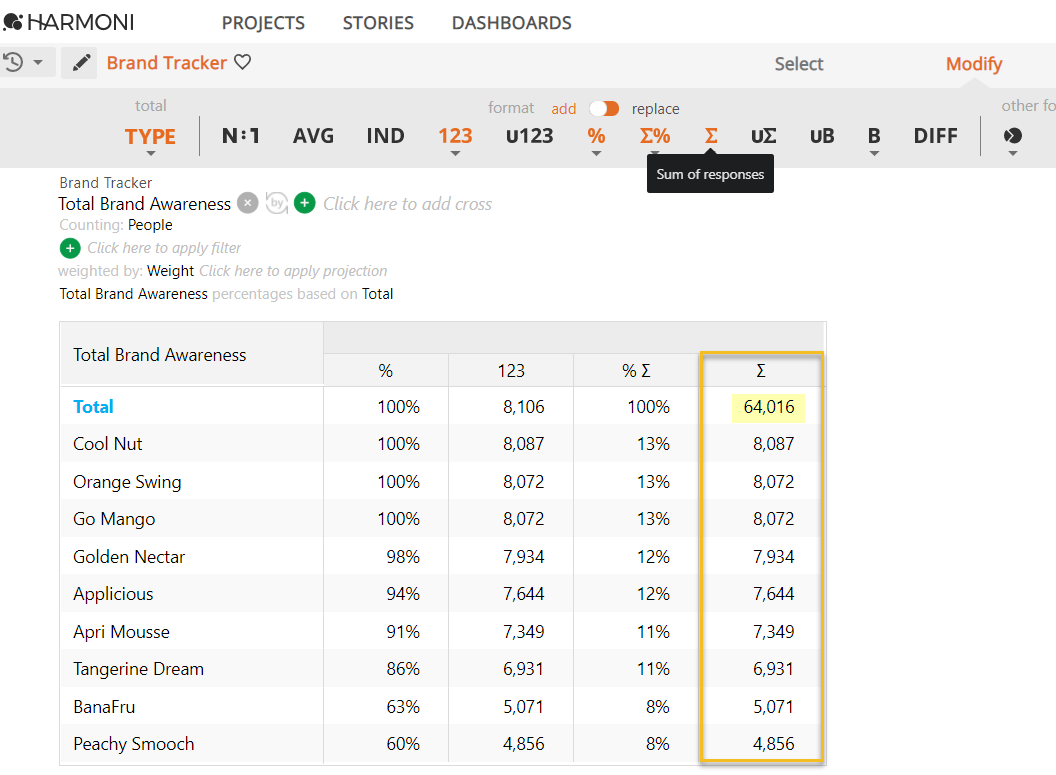Click the Orange Swing row label
This screenshot has width=1056, height=775.
click(127, 482)
